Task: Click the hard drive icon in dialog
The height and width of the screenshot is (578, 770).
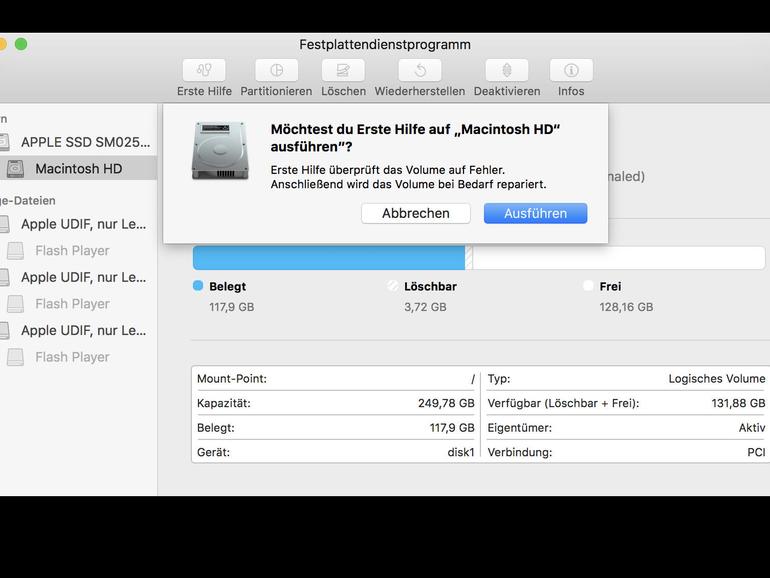Action: coord(219,151)
